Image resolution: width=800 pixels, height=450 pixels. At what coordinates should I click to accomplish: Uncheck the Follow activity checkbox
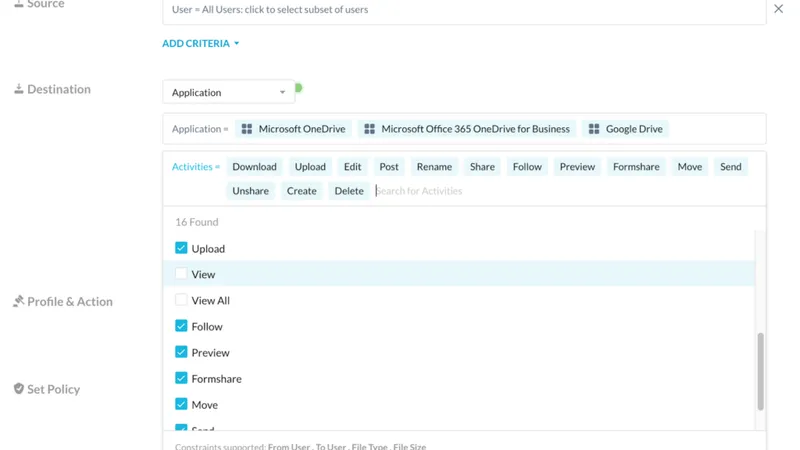click(x=181, y=326)
